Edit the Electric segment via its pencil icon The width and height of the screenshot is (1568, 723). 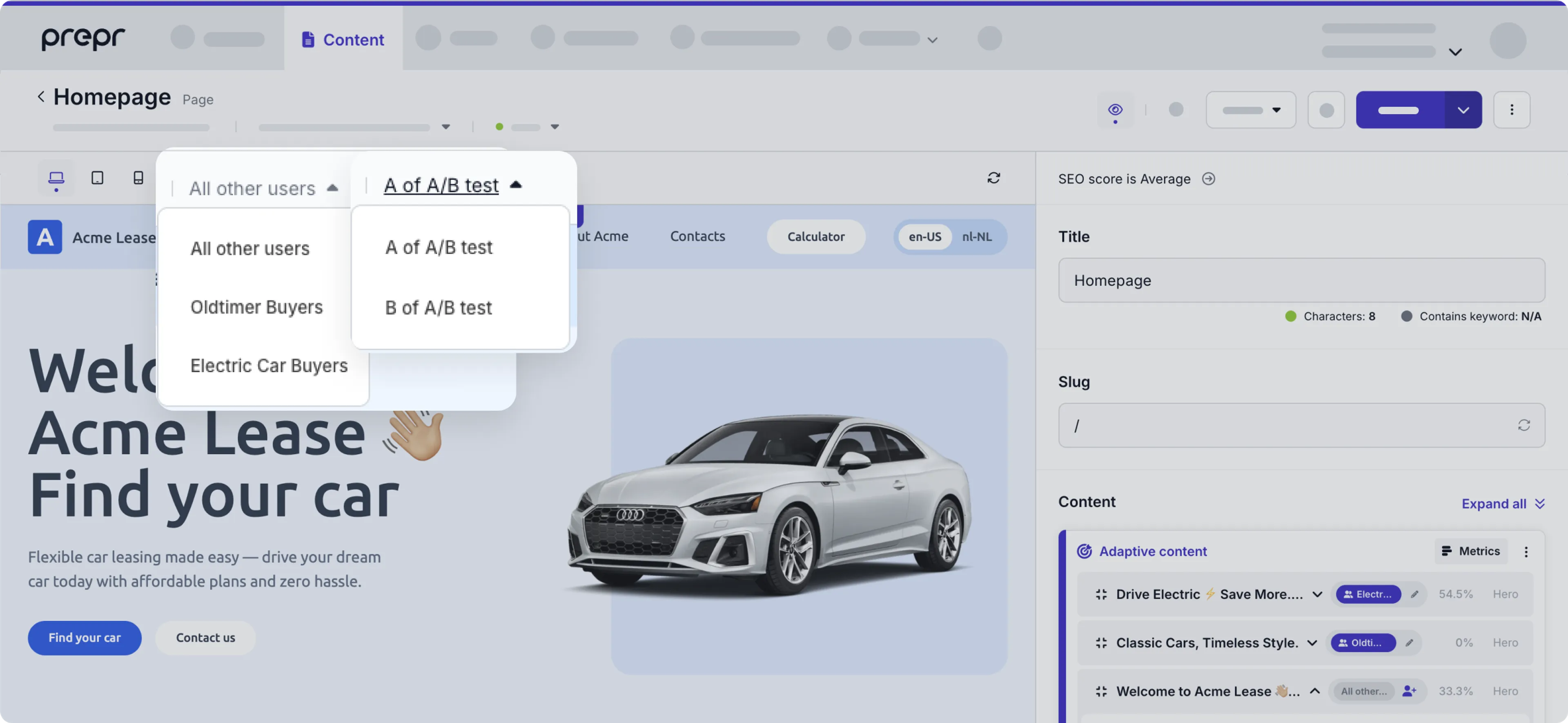[x=1415, y=594]
